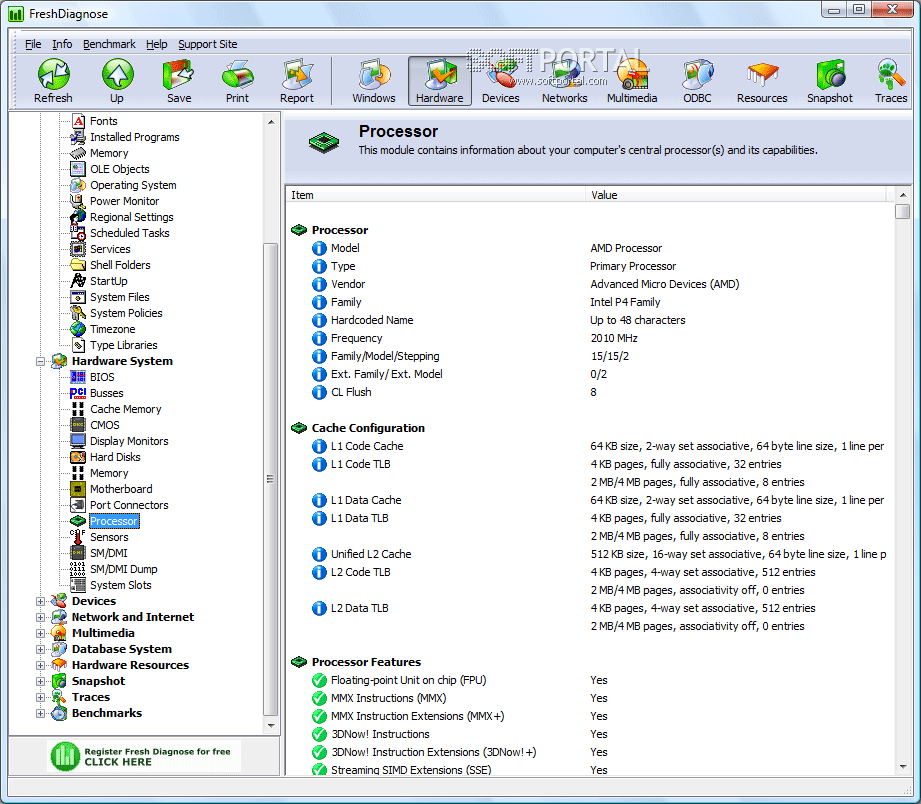Expand the Hardware Resources tree node

pyautogui.click(x=41, y=665)
